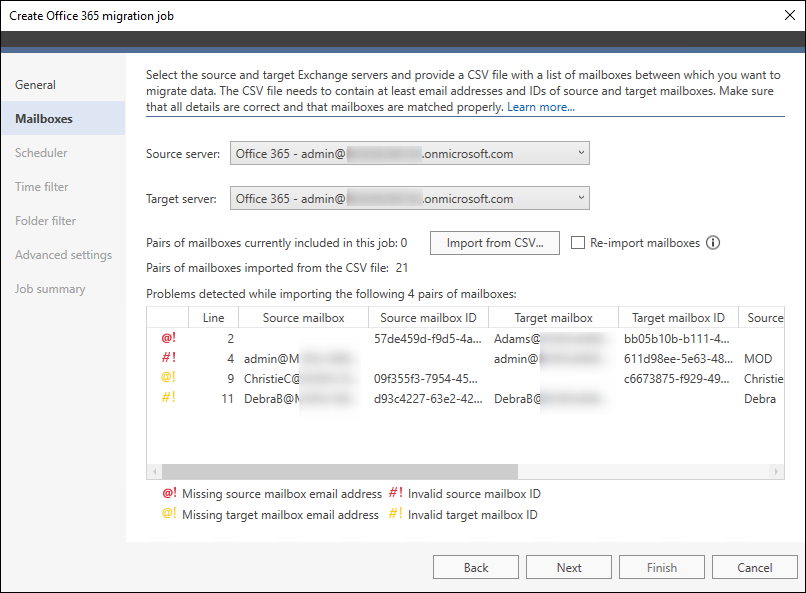The height and width of the screenshot is (593, 806).
Task: Click the red #! icon on line 4
Action: 169,357
